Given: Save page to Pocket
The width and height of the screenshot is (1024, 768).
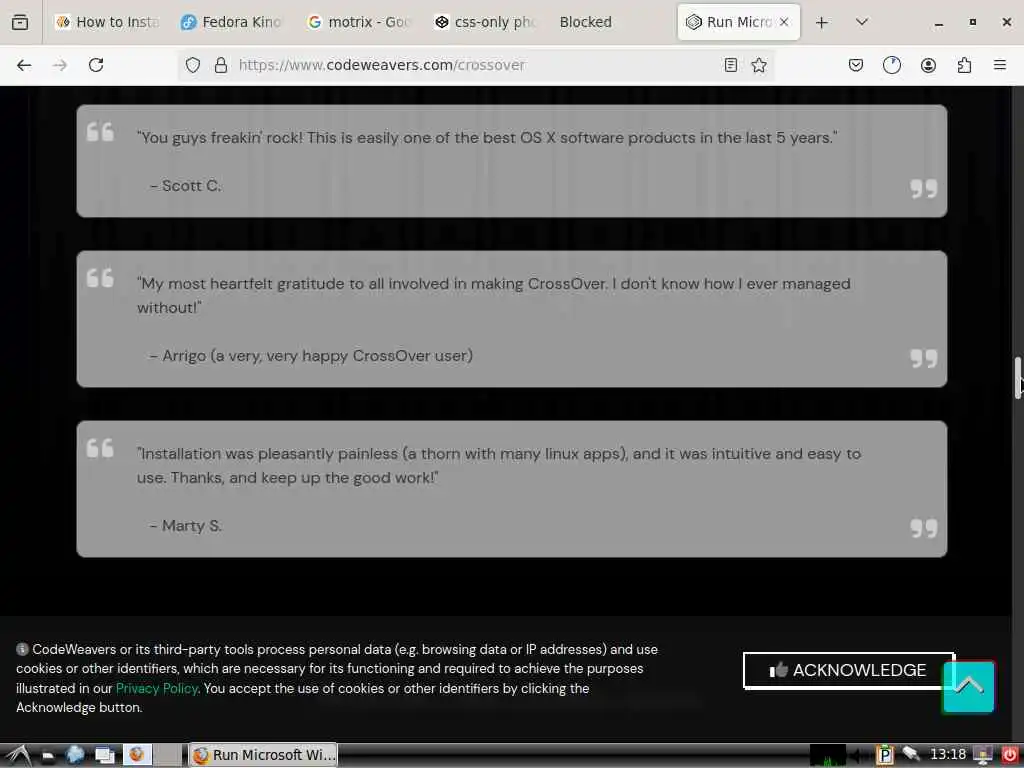Looking at the screenshot, I should 856,65.
